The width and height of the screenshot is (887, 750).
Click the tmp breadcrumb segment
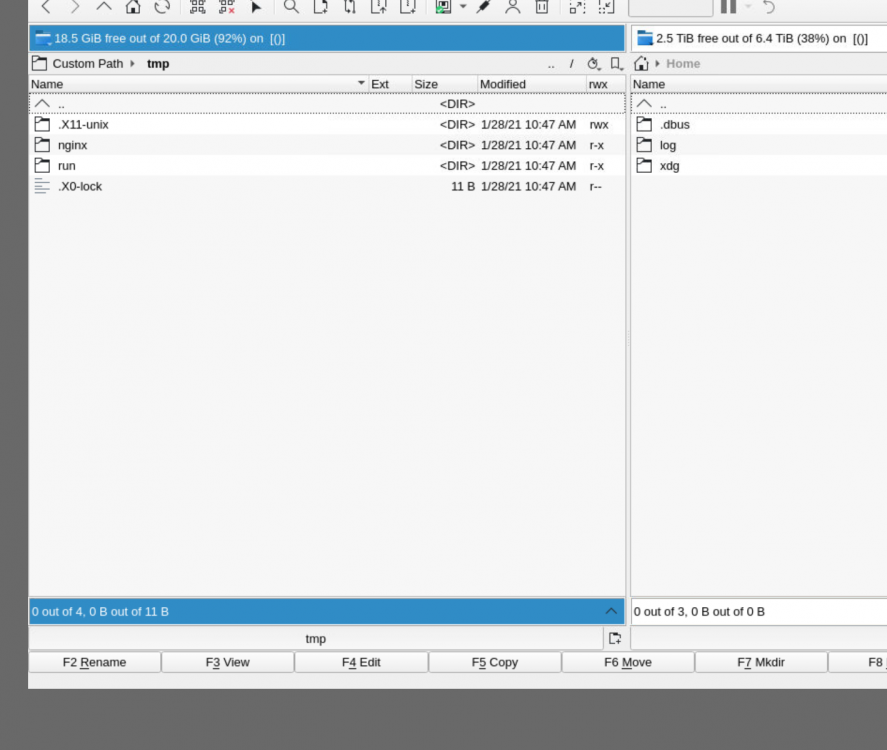point(158,64)
